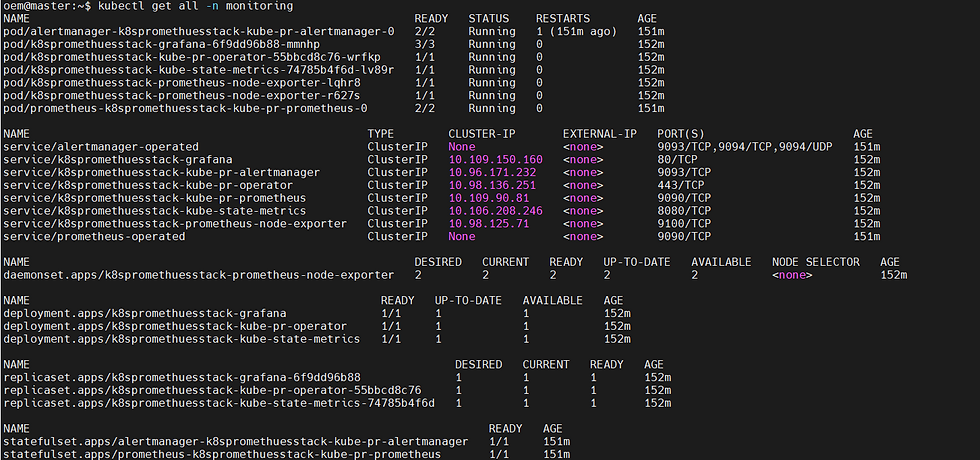Click cluster IP 10.98.136.251
The image size is (980, 460).
pos(492,185)
